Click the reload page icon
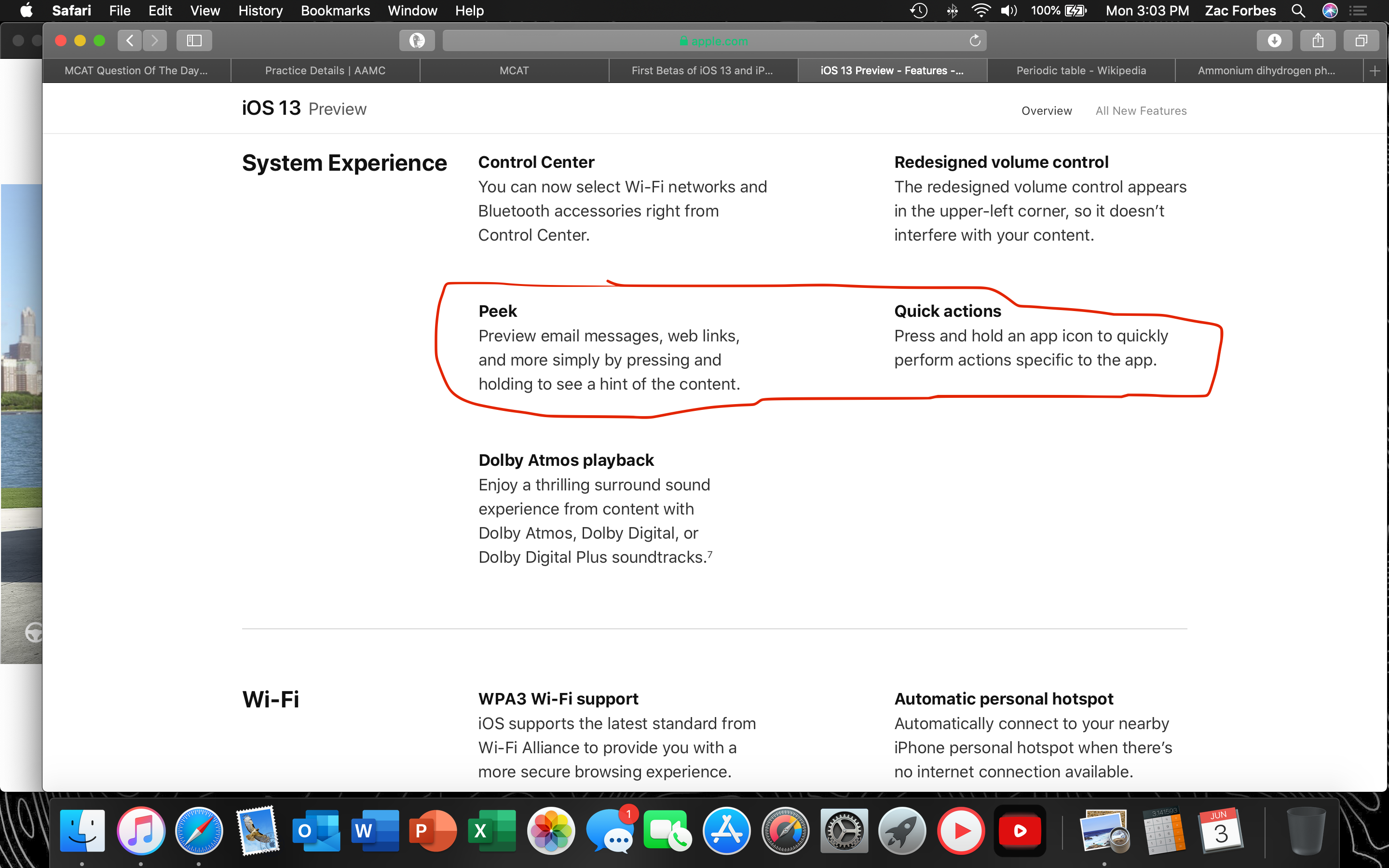The image size is (1389, 868). point(975,41)
